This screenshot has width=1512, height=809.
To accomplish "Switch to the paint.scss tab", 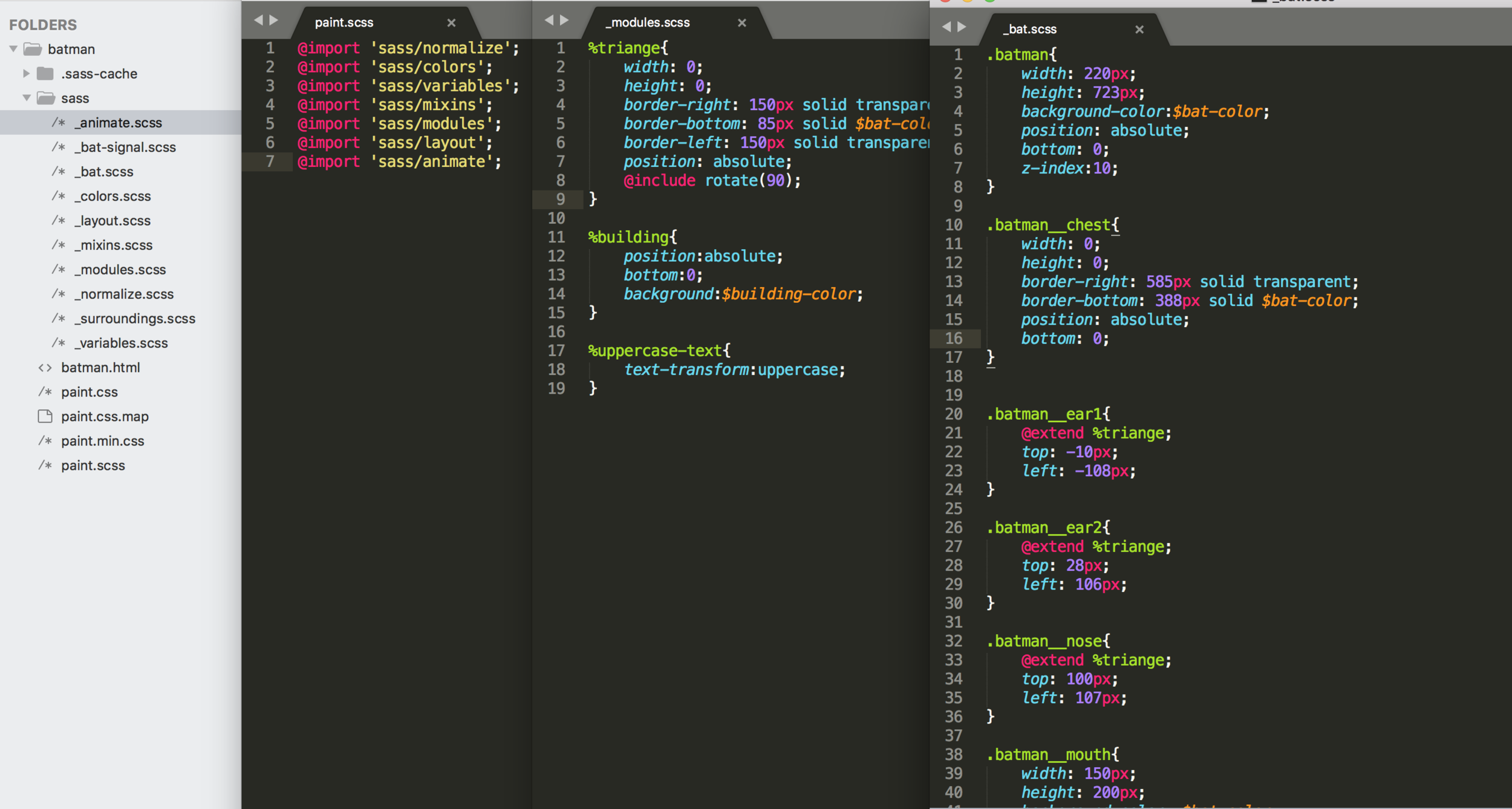I will point(344,23).
